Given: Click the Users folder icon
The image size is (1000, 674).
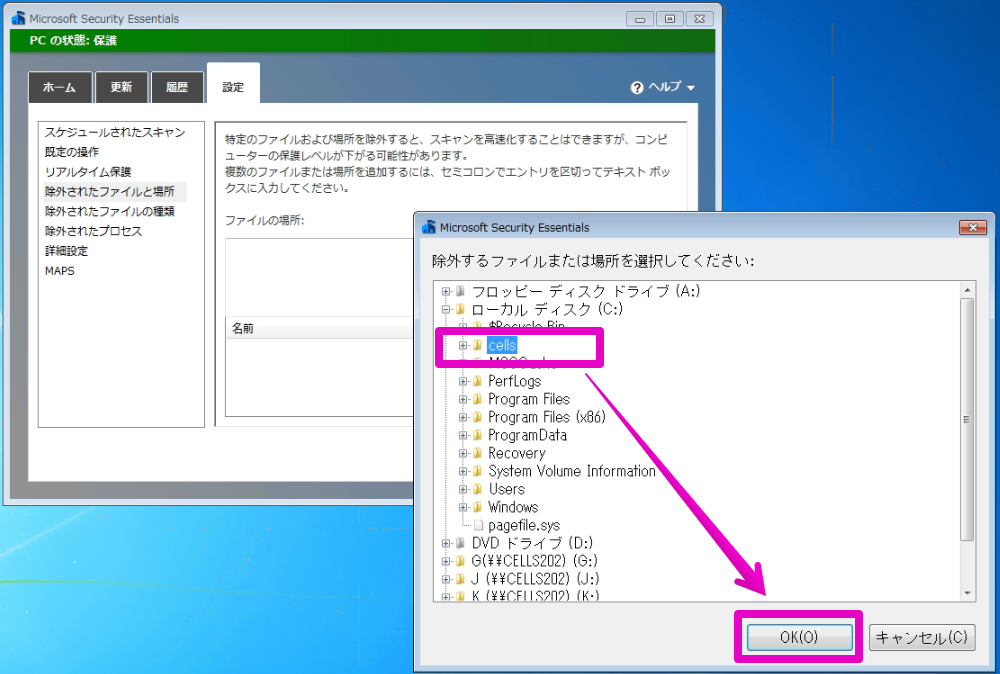Looking at the screenshot, I should pyautogui.click(x=477, y=489).
